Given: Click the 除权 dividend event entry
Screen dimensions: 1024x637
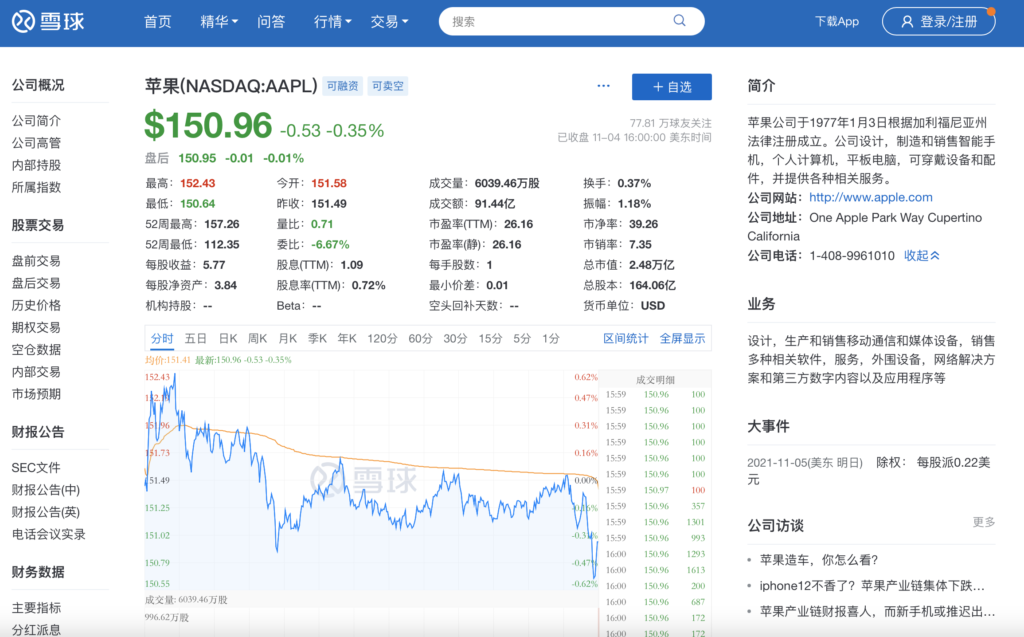Looking at the screenshot, I should click(x=870, y=471).
